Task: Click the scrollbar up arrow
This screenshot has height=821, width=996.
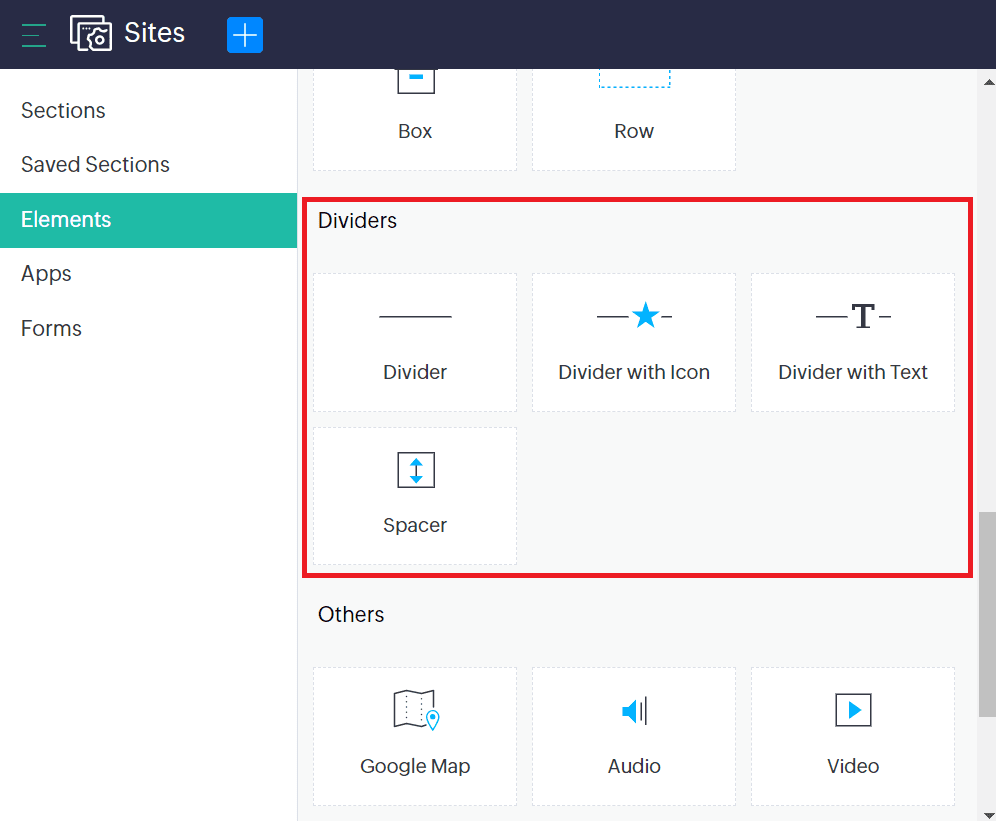Action: [x=988, y=82]
